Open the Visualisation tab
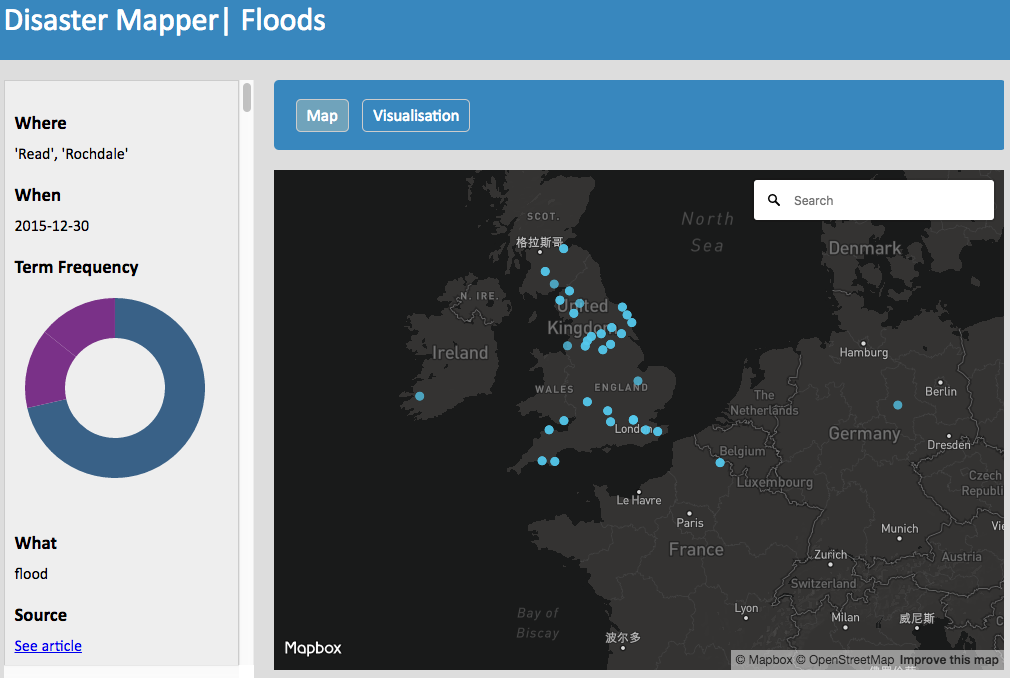 point(415,116)
